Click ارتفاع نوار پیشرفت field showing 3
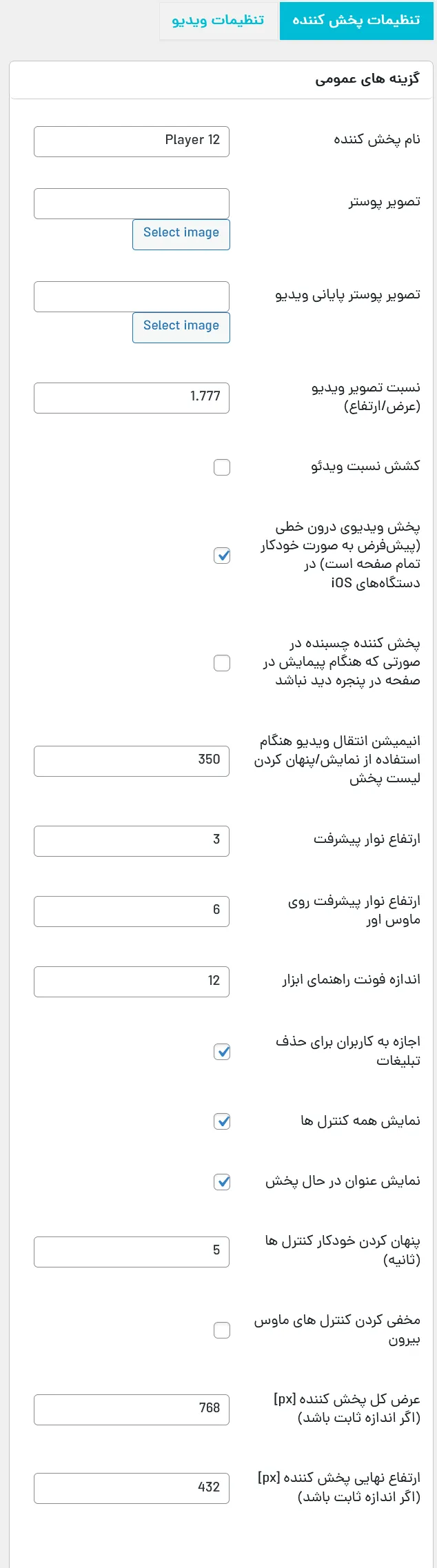 [x=132, y=841]
